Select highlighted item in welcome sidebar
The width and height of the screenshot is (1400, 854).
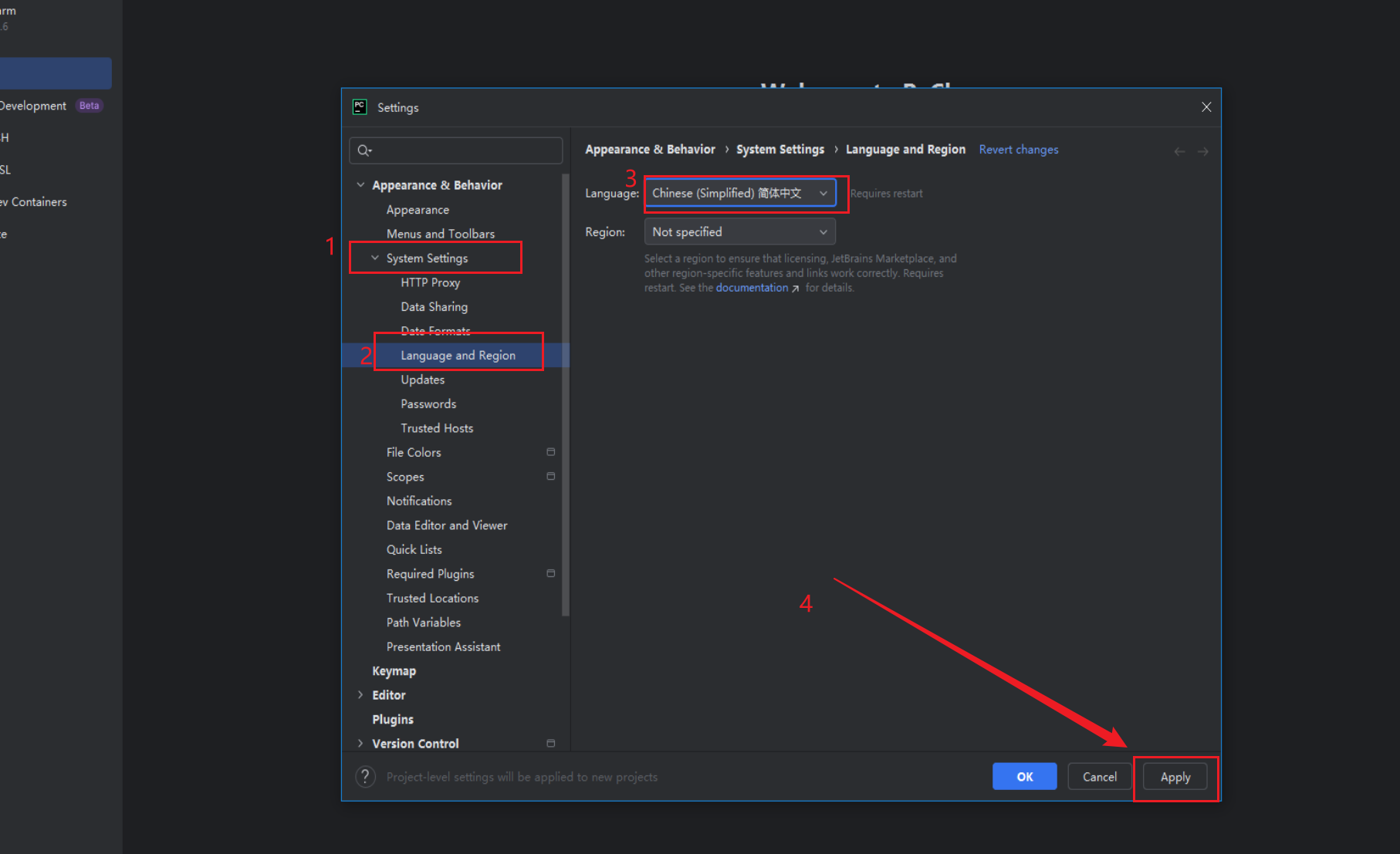56,73
